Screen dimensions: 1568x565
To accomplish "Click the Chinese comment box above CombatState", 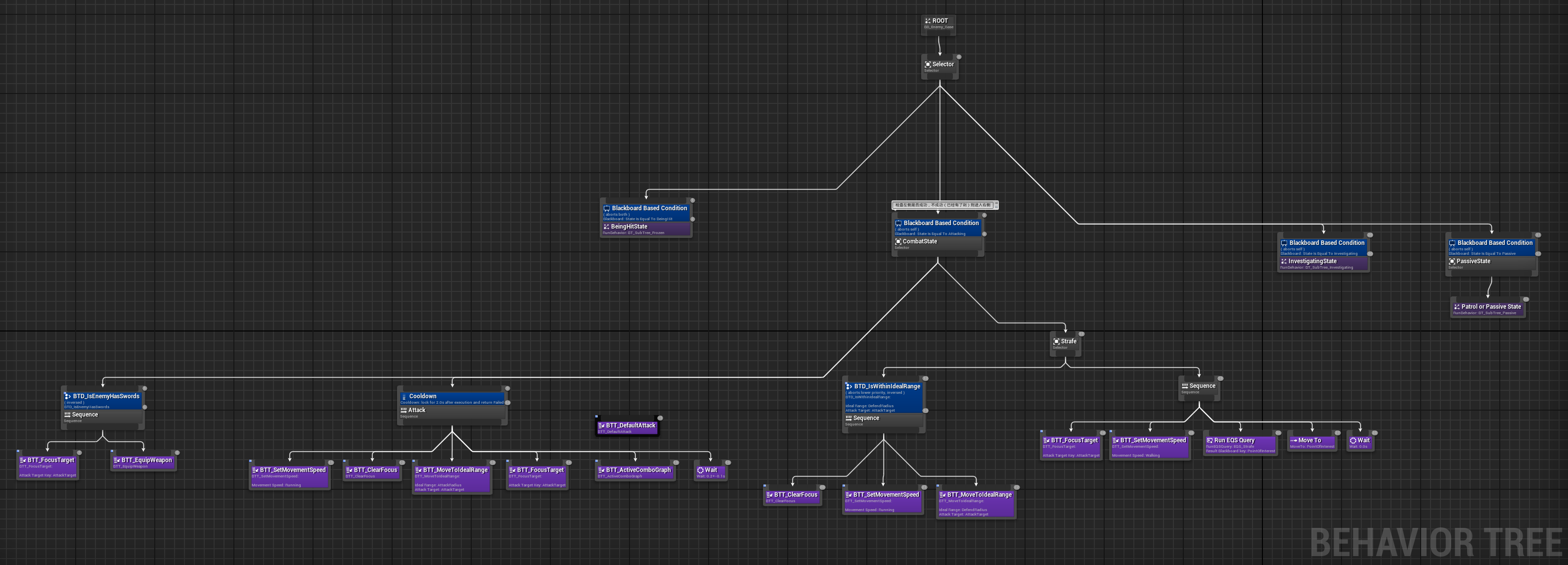I will click(944, 205).
